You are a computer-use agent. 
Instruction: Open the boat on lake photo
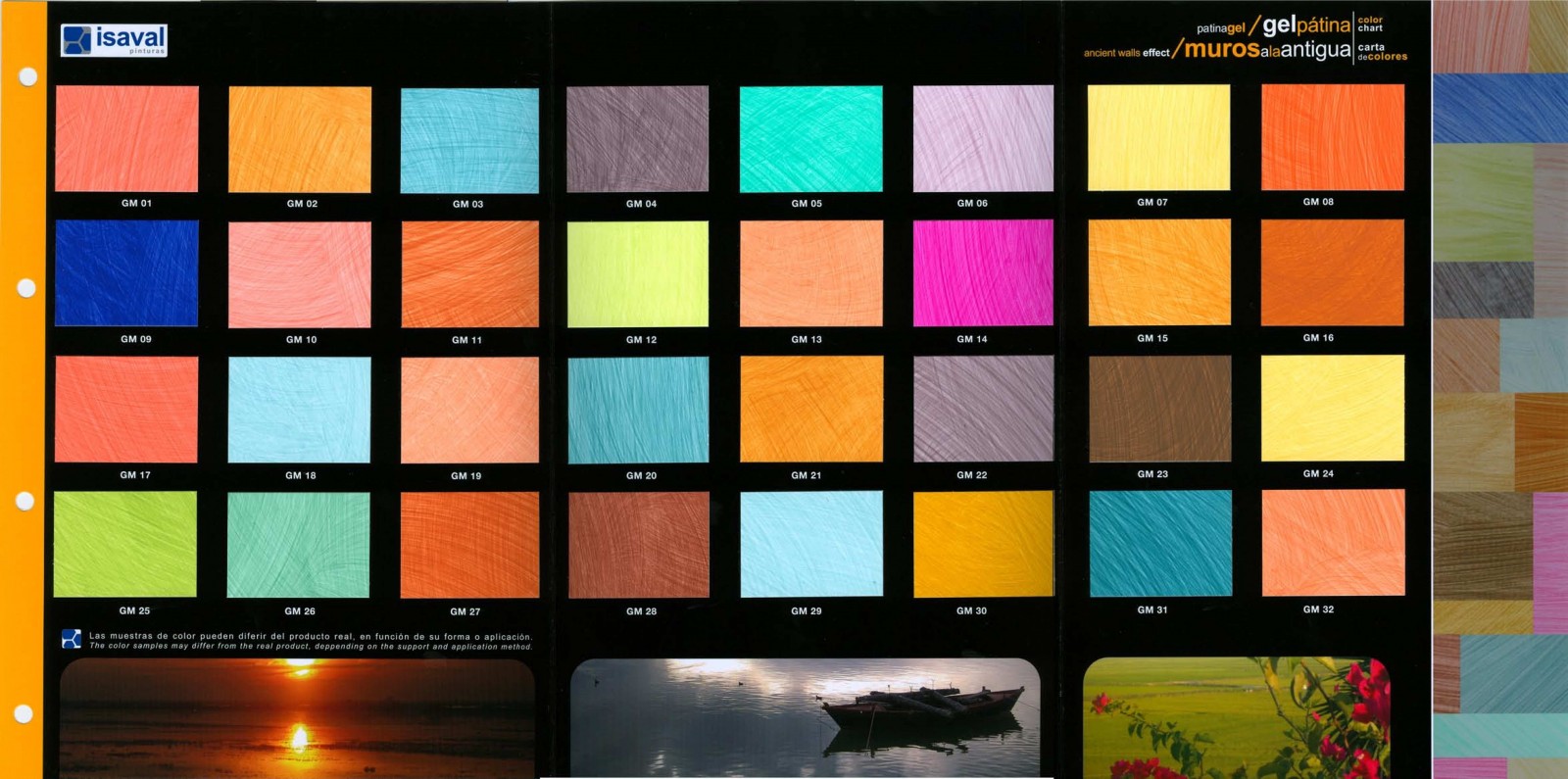(805, 718)
